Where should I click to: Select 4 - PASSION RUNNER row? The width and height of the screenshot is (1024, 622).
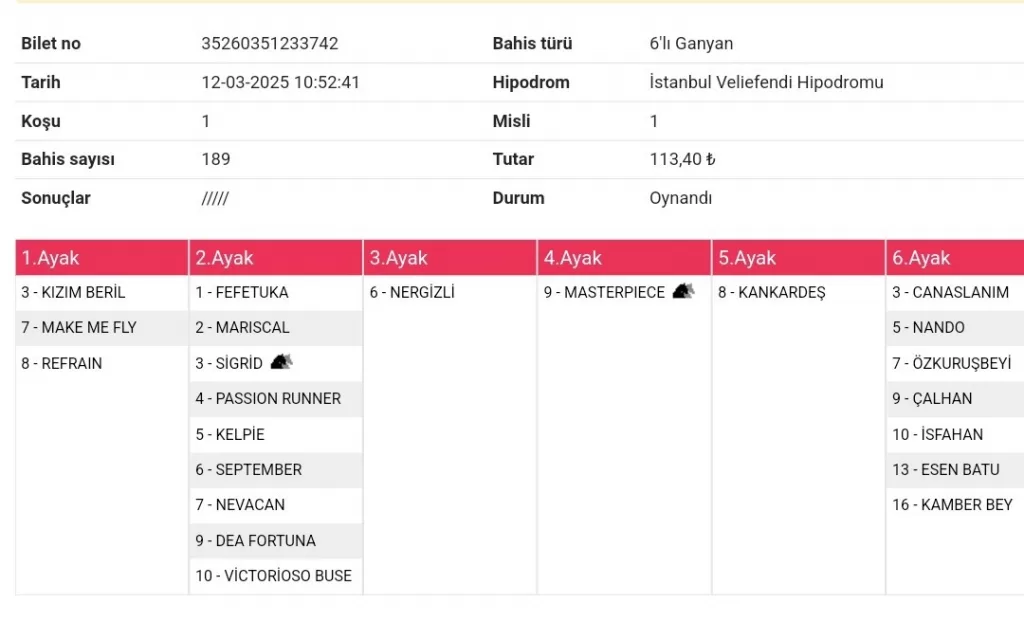pos(268,399)
